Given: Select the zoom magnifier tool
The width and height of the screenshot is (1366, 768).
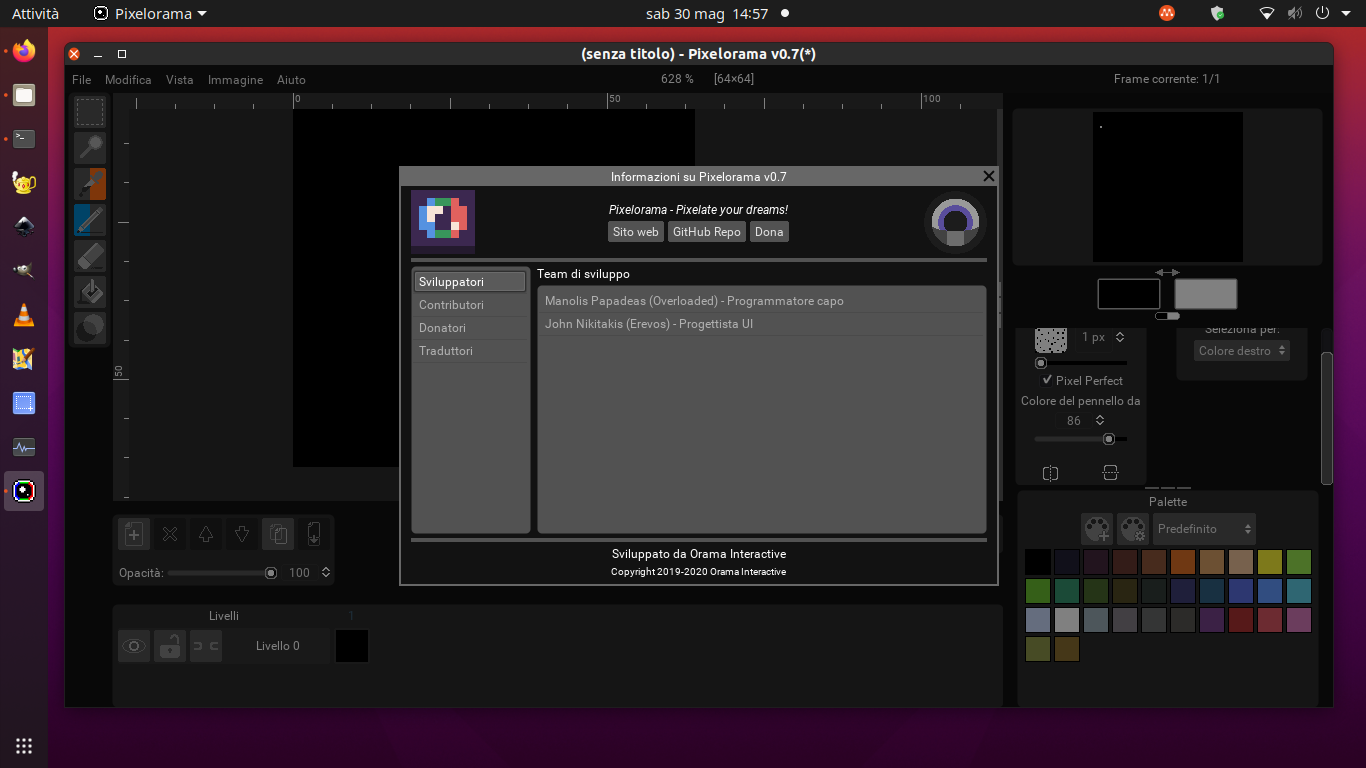Looking at the screenshot, I should (90, 148).
